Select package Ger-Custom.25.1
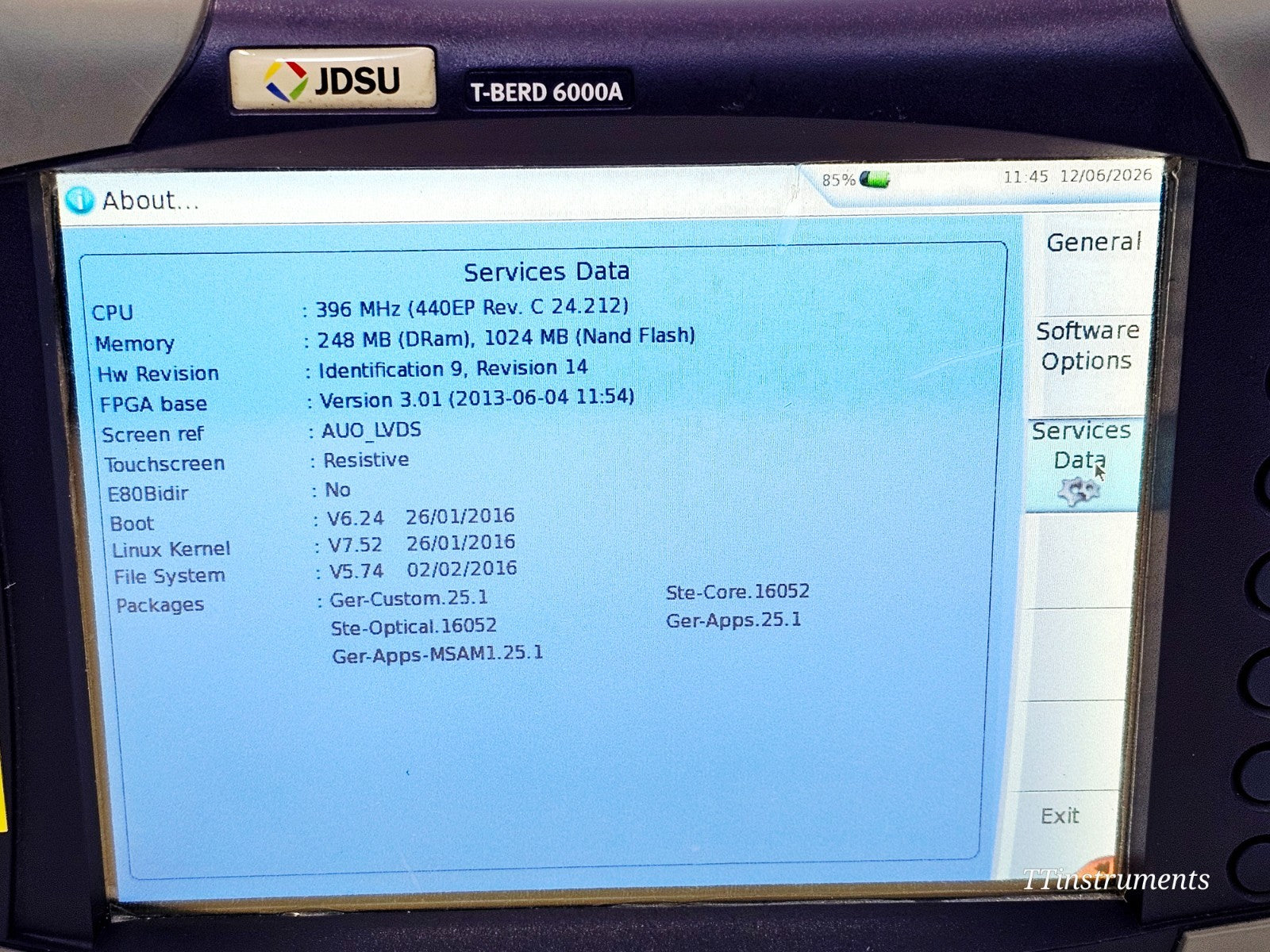Image resolution: width=1270 pixels, height=952 pixels. point(409,598)
